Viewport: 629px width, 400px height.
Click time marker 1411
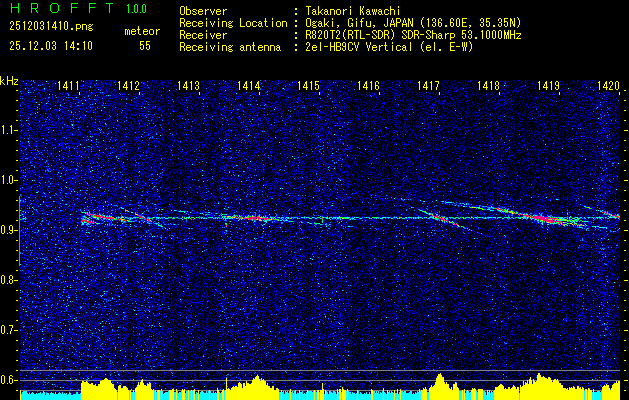point(68,86)
